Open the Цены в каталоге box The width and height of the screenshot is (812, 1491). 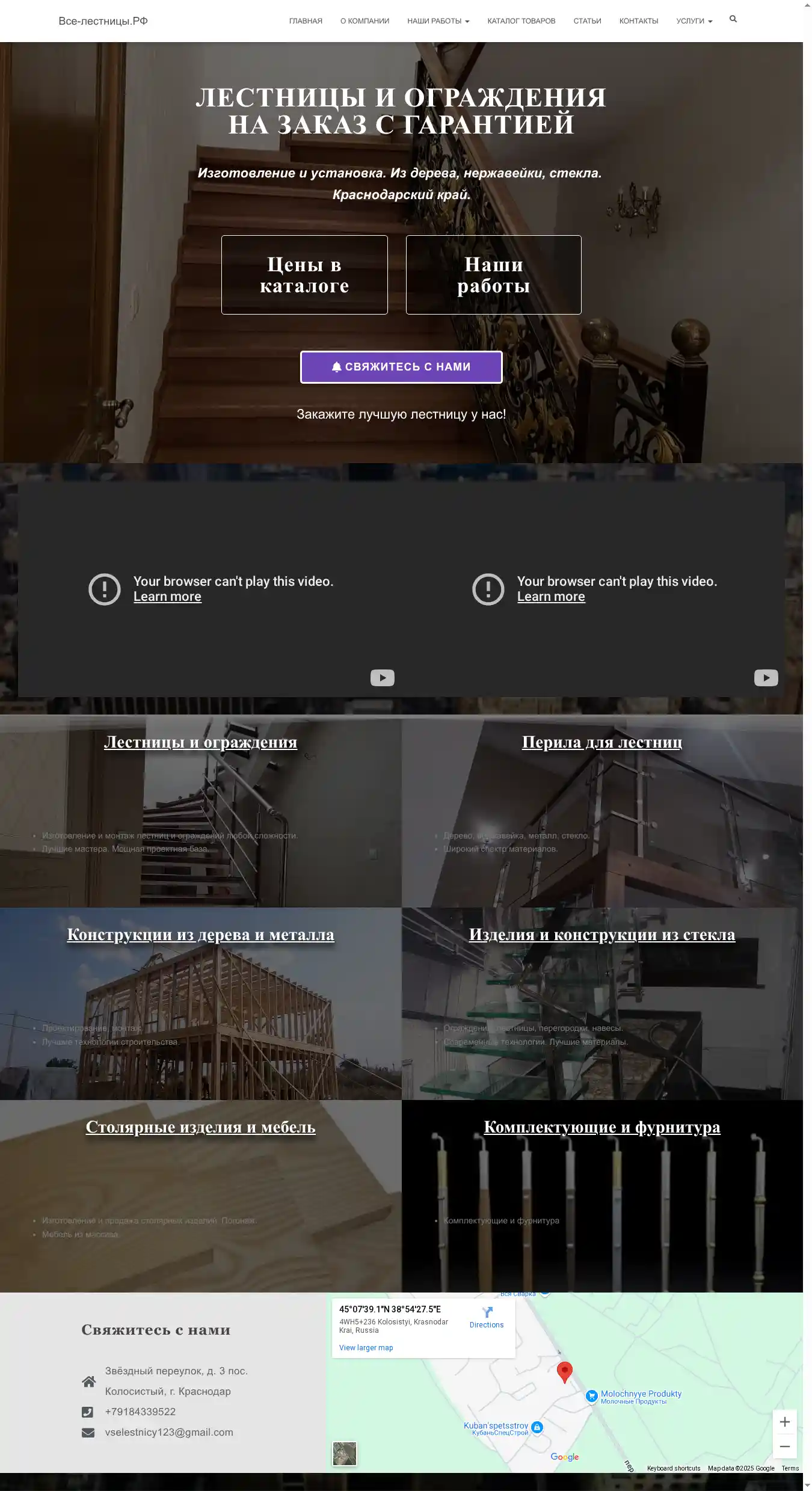304,275
